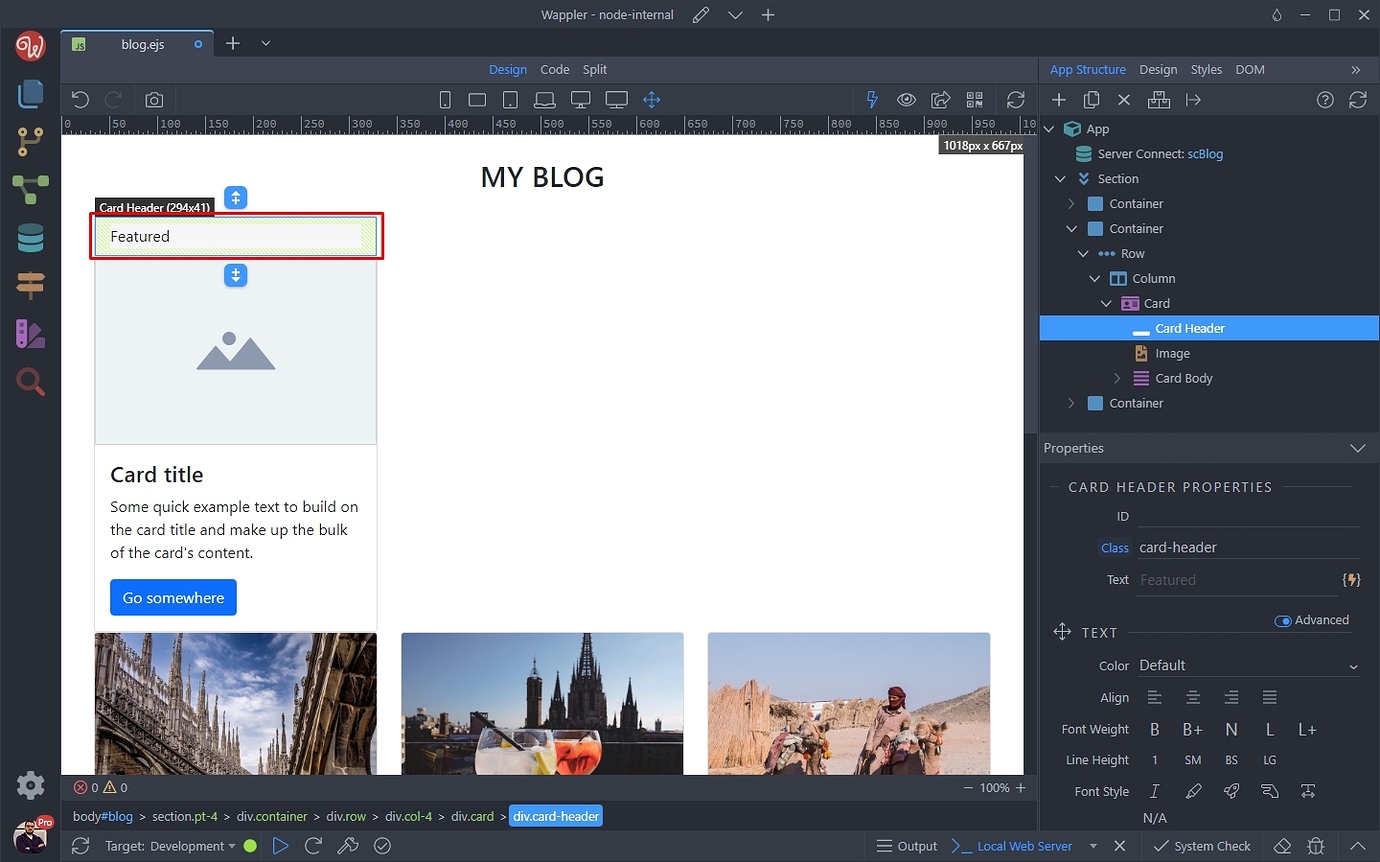Duplicate the selected element in App Structure
Screen dimensions: 1380x862
pos(1091,99)
